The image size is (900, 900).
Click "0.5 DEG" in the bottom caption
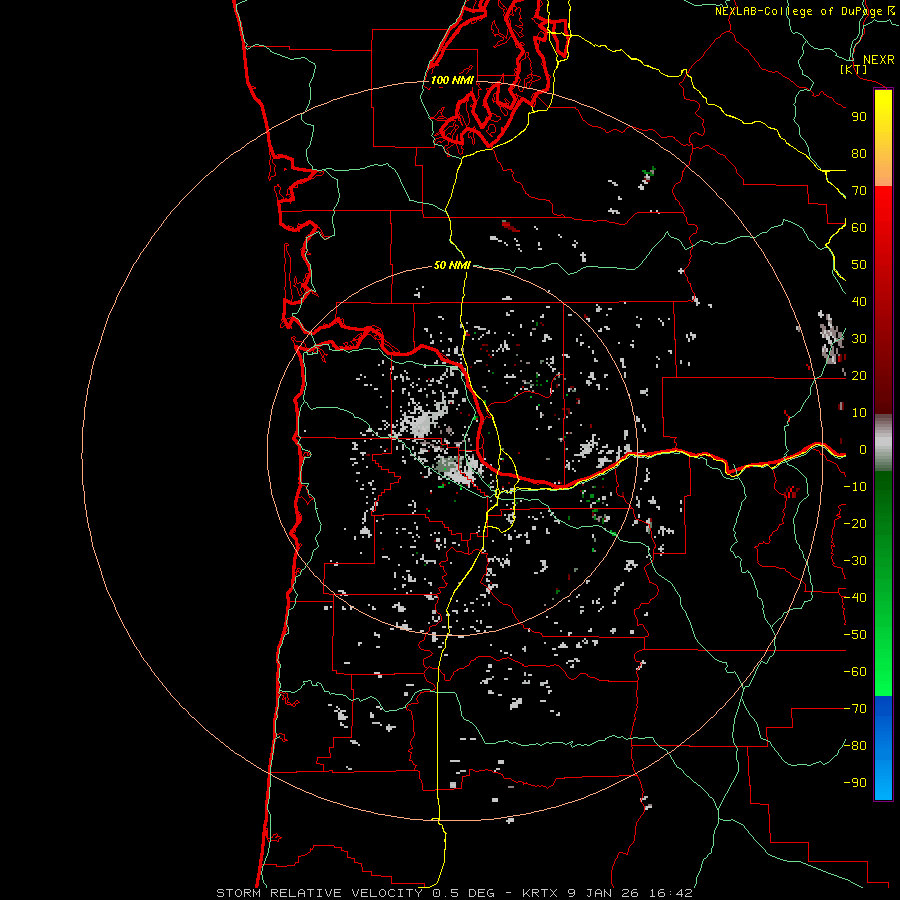pos(462,893)
